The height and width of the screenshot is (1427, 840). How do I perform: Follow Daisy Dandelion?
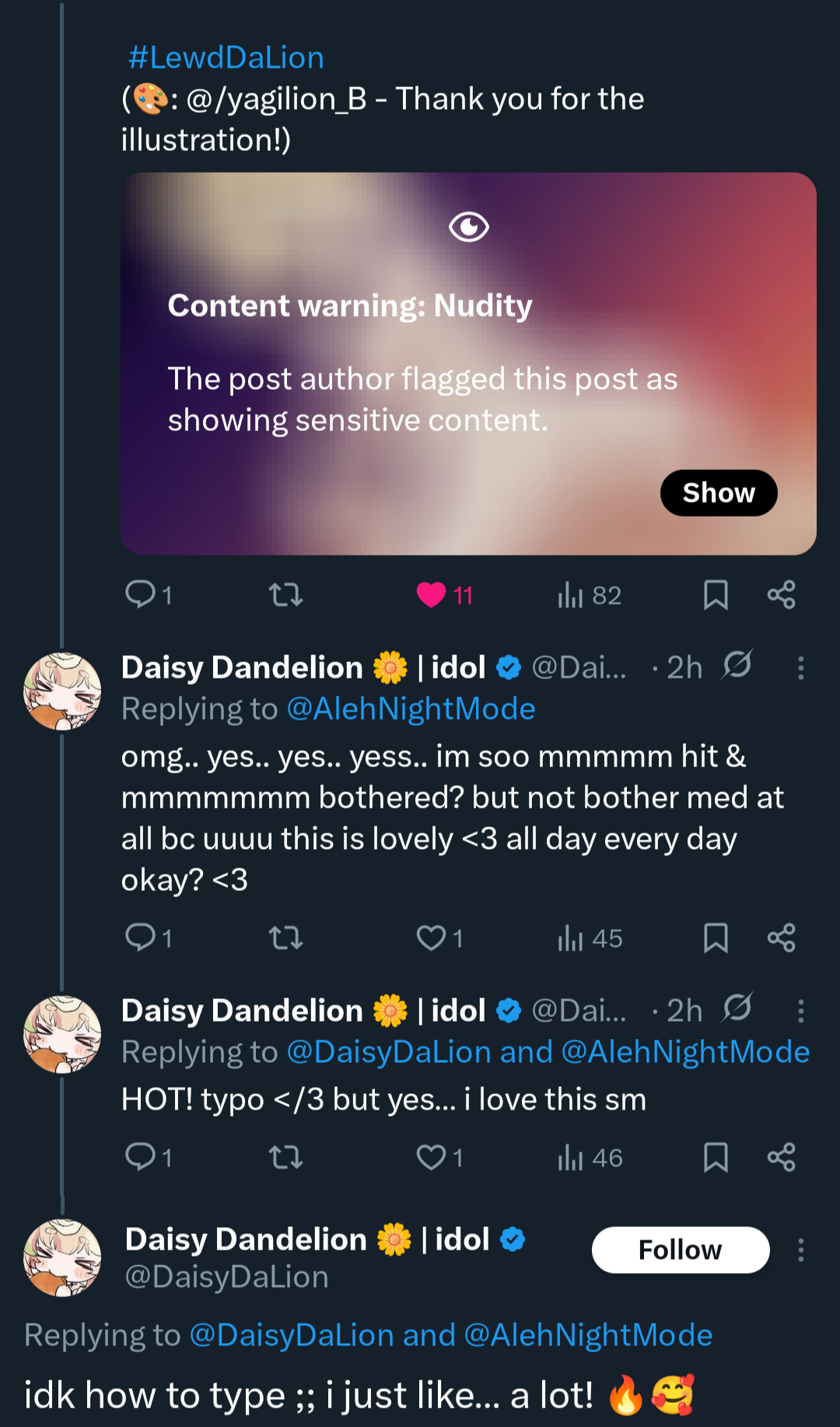coord(680,1250)
